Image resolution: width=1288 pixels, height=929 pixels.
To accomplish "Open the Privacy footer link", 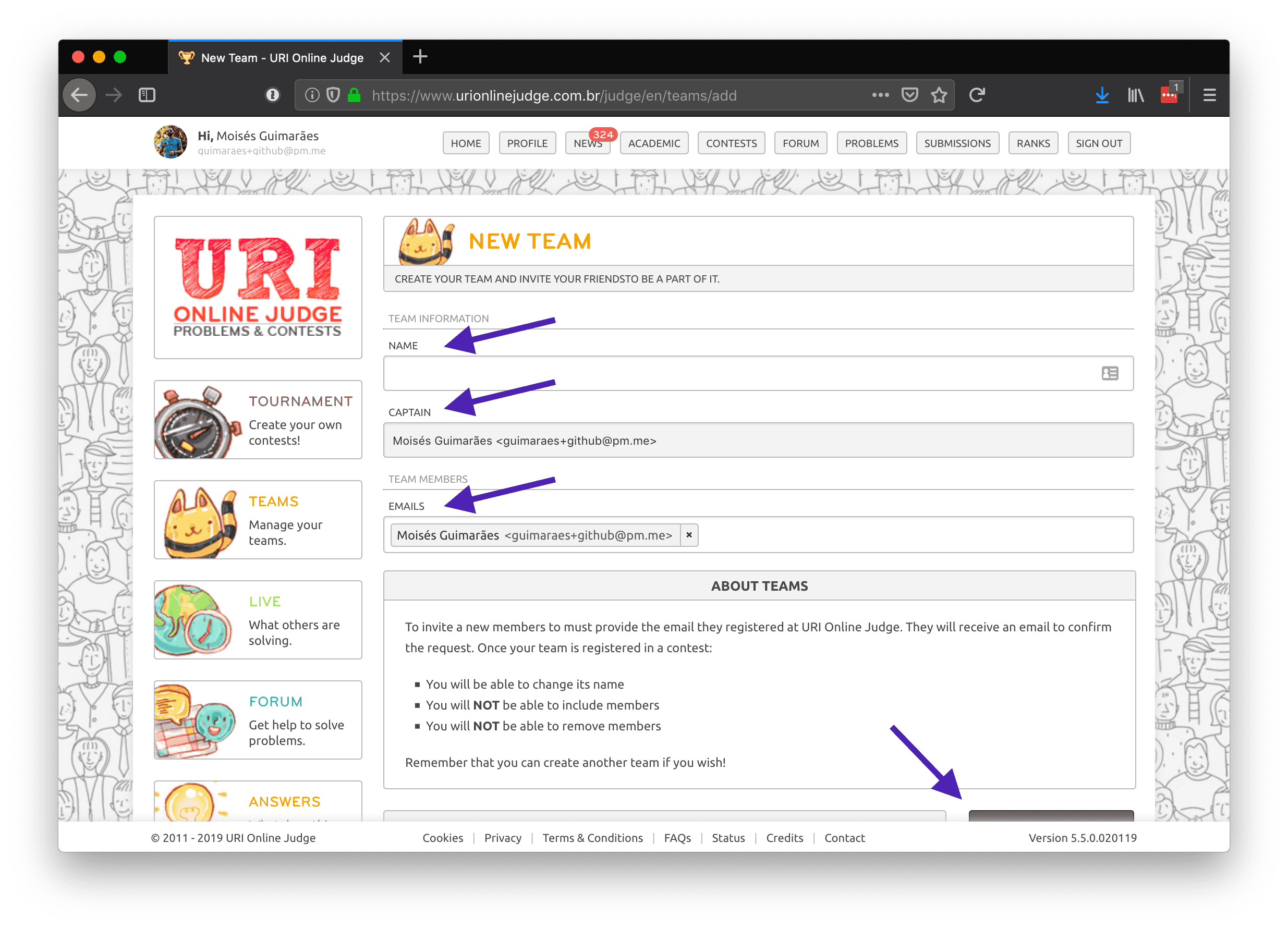I will pyautogui.click(x=503, y=838).
